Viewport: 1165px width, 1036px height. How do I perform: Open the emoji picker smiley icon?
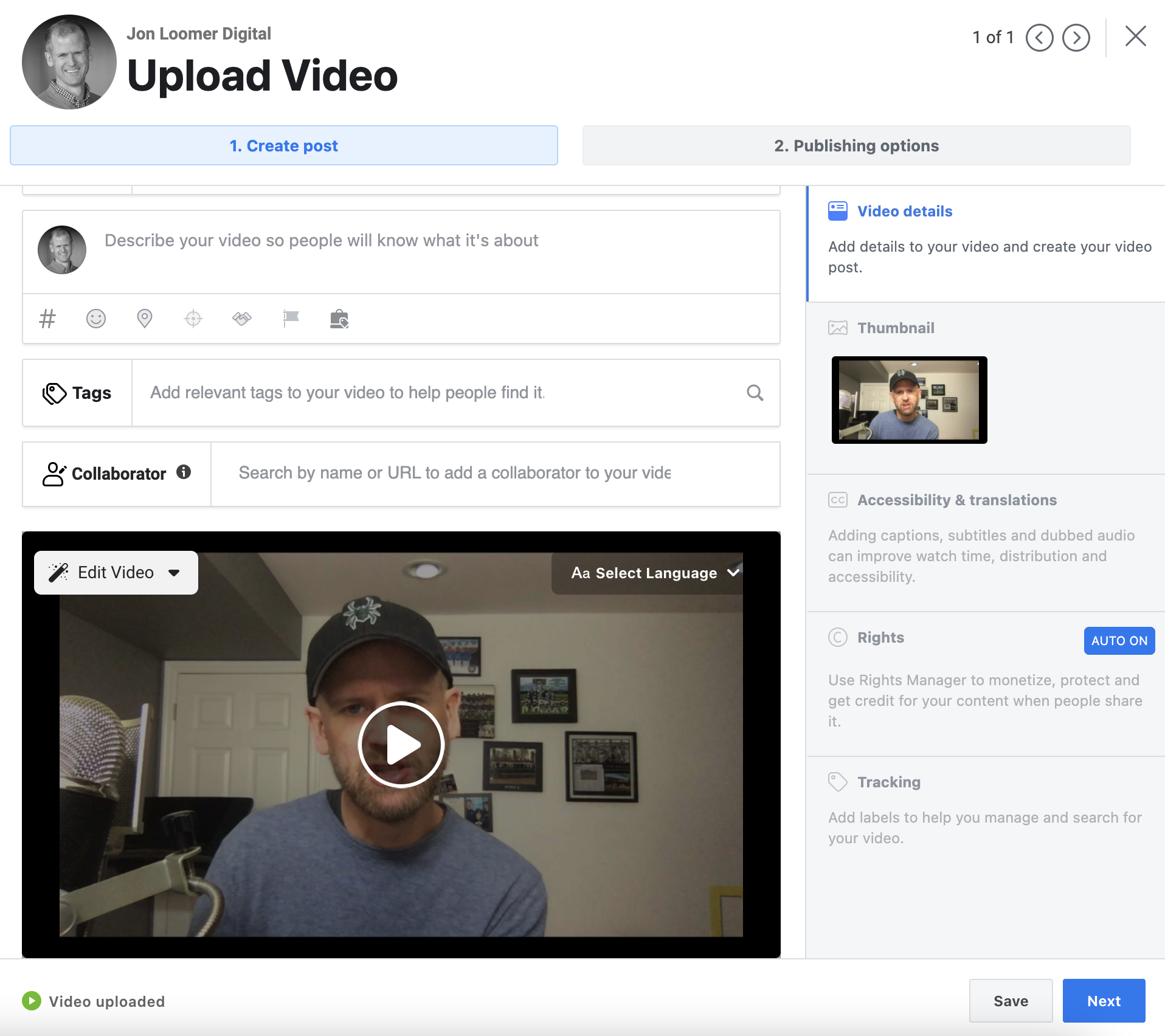[96, 319]
